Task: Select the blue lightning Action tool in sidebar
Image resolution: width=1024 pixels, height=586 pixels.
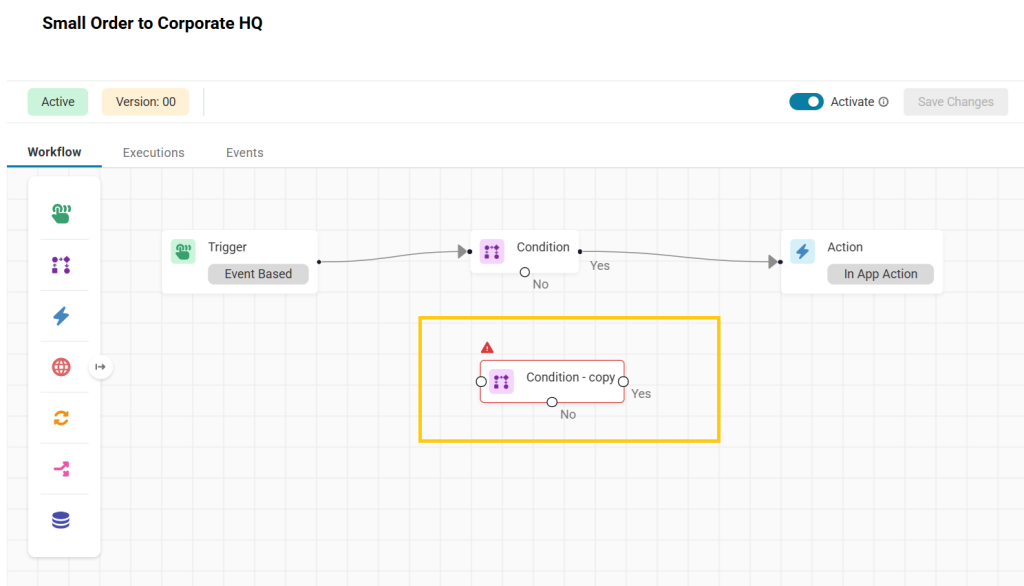Action: (x=61, y=316)
